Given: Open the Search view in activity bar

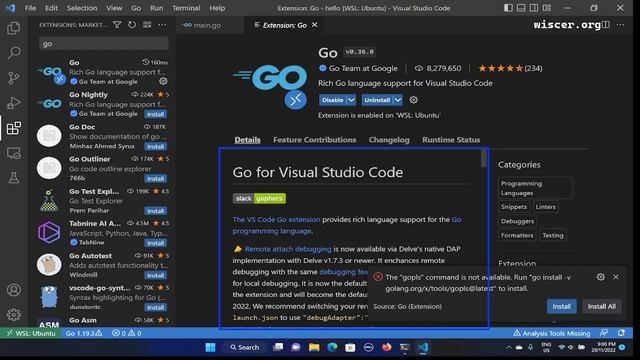Looking at the screenshot, I should (13, 53).
